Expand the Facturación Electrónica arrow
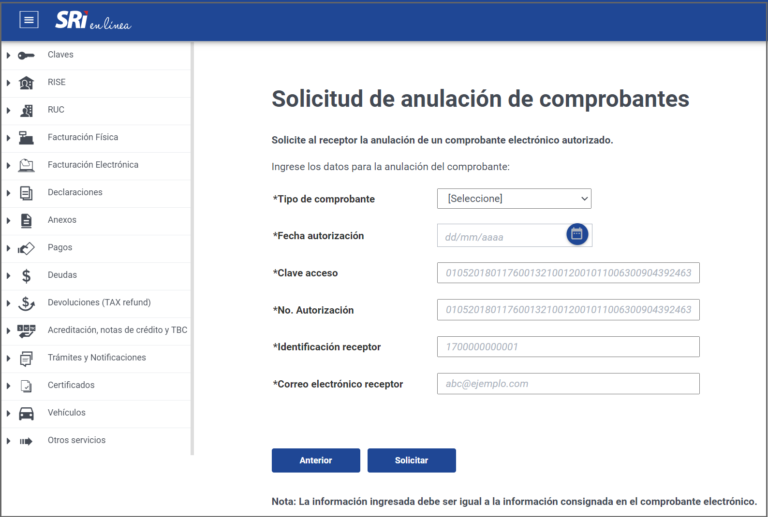The height and width of the screenshot is (517, 768). click(8, 165)
